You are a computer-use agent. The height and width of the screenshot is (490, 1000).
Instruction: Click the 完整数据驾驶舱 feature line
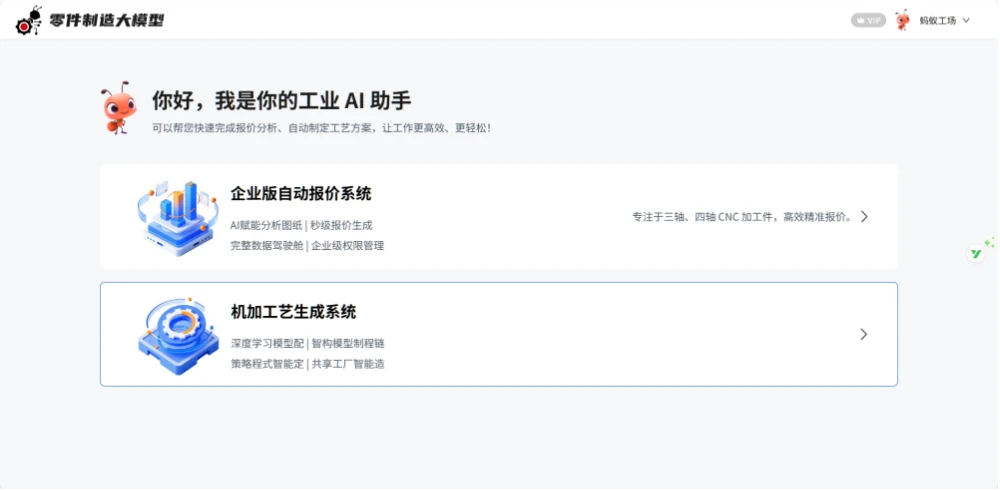(267, 245)
